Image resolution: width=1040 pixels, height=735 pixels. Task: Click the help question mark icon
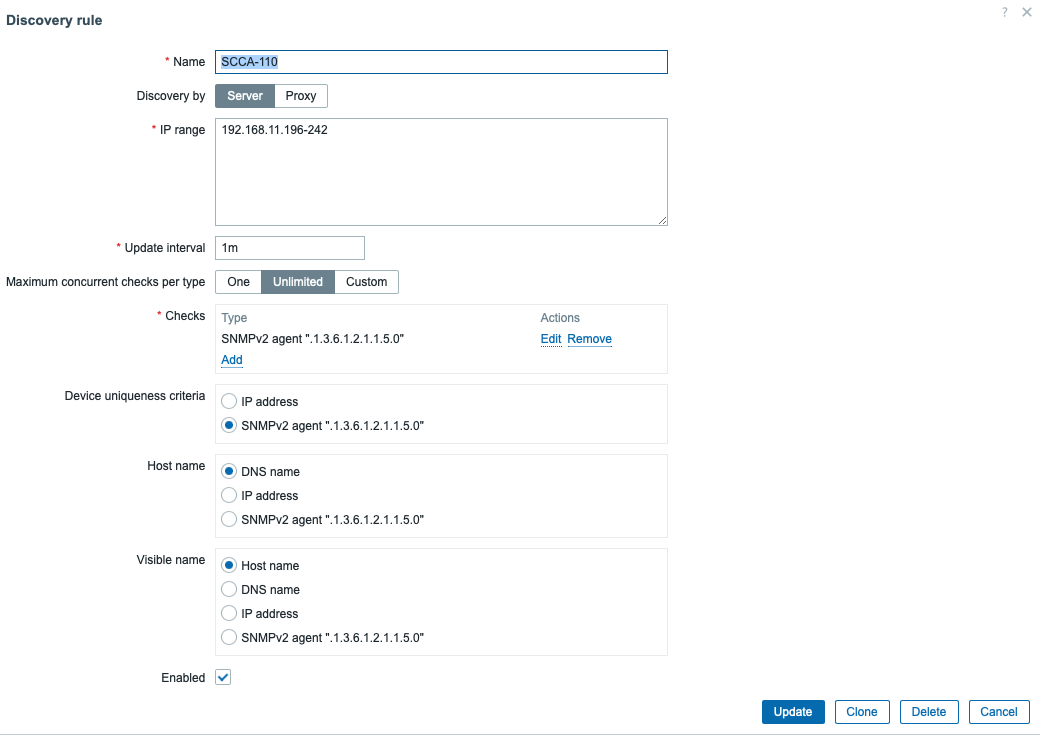point(1004,12)
